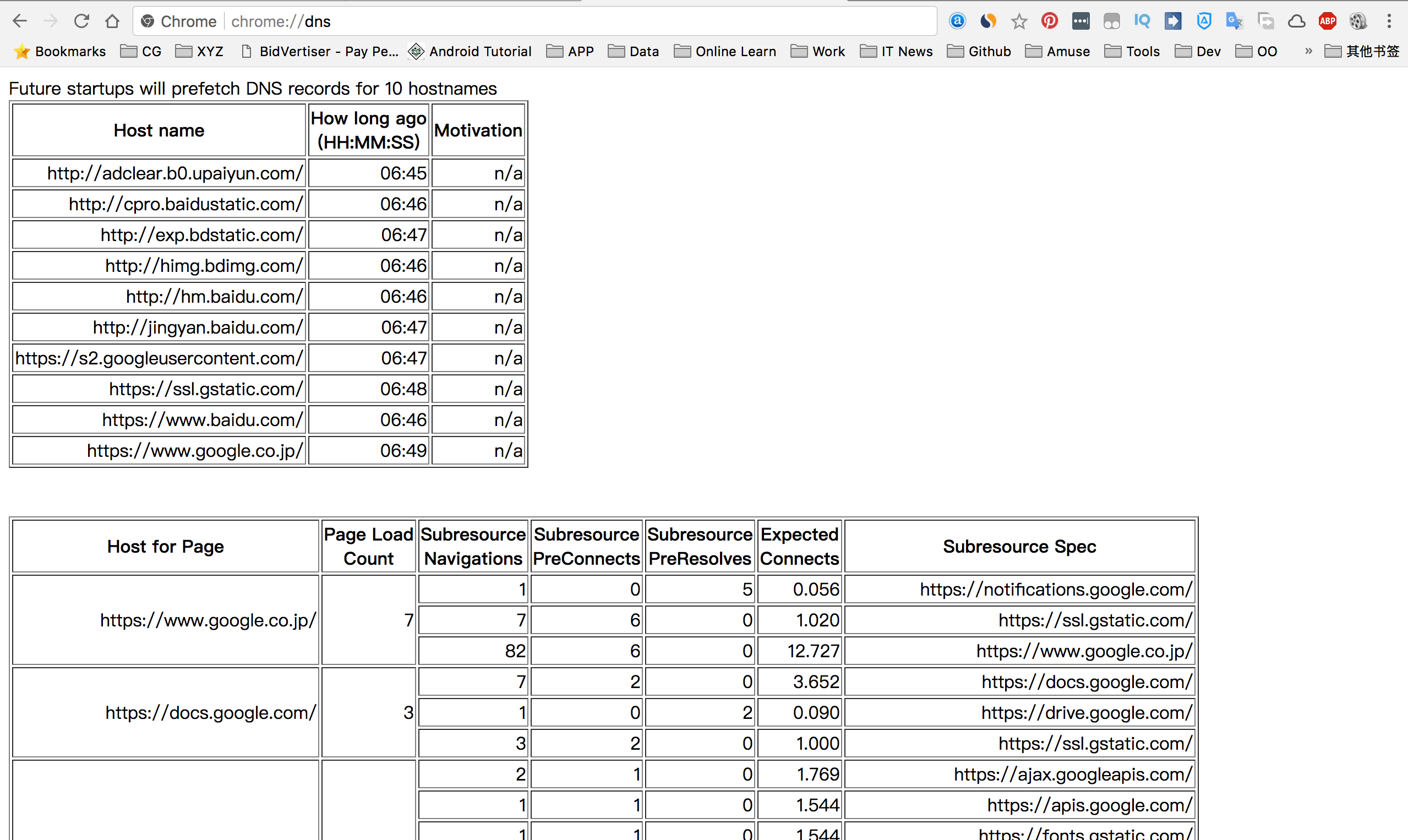Click the Expected Connects header
This screenshot has width=1408, height=840.
point(800,546)
